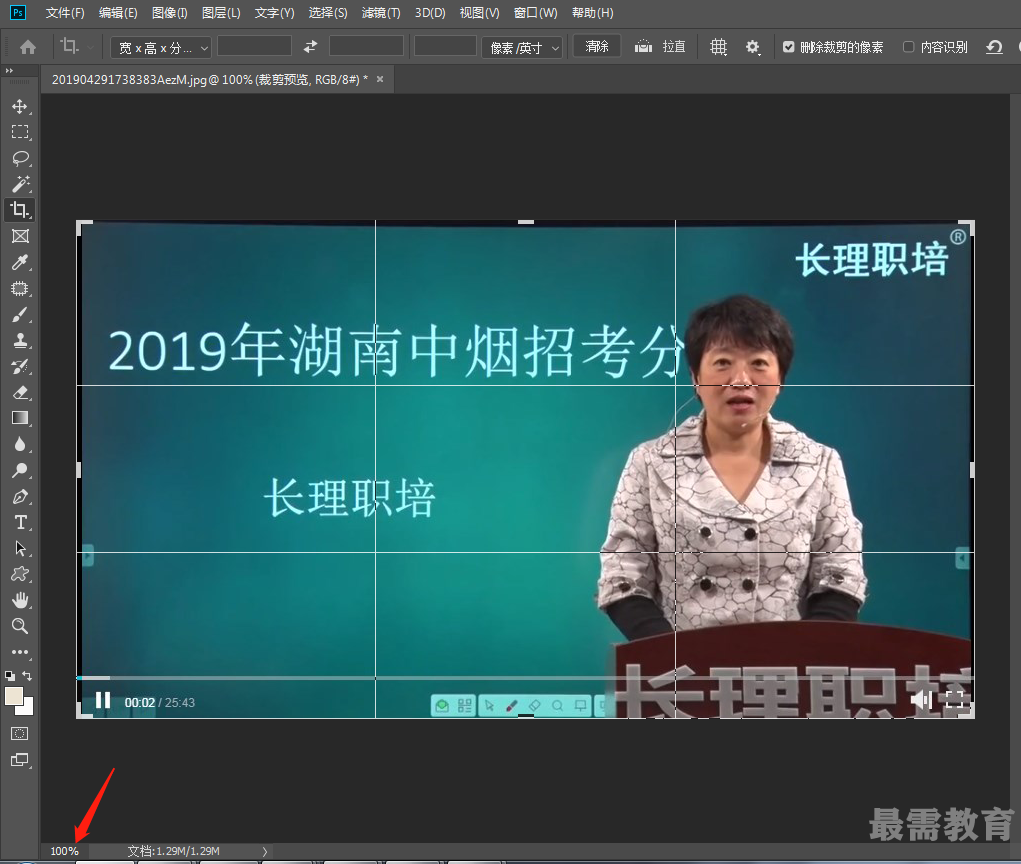
Task: Click the resolution input field
Action: point(445,47)
